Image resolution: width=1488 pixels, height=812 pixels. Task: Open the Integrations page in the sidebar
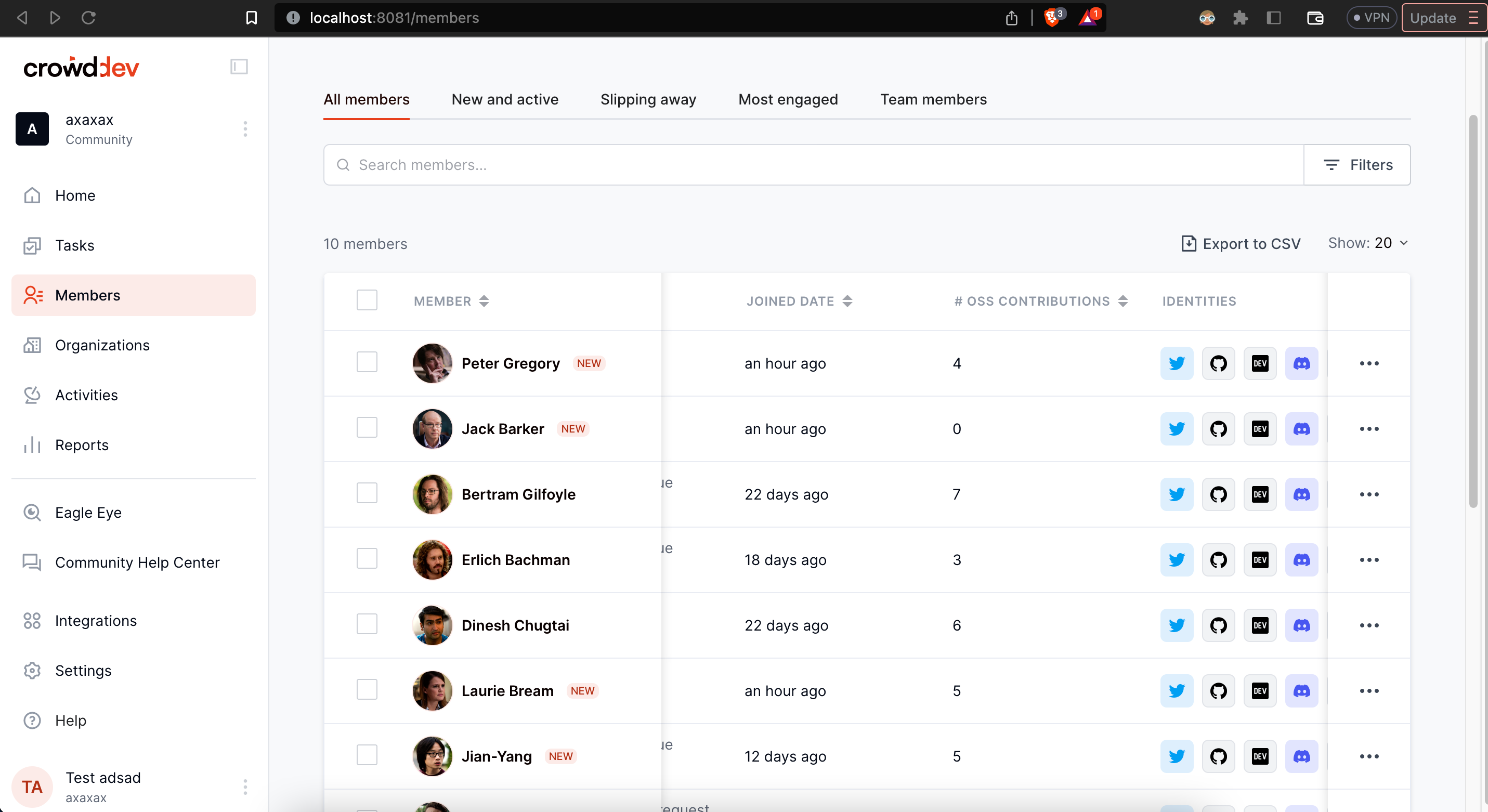(x=95, y=620)
